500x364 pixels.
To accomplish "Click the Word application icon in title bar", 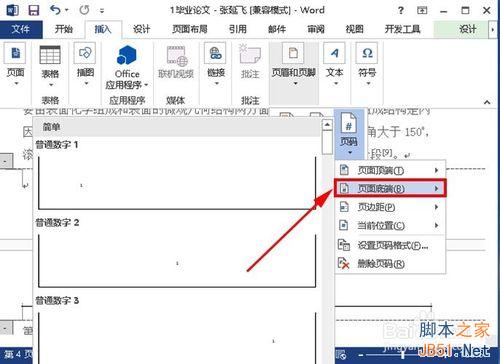I will click(12, 10).
